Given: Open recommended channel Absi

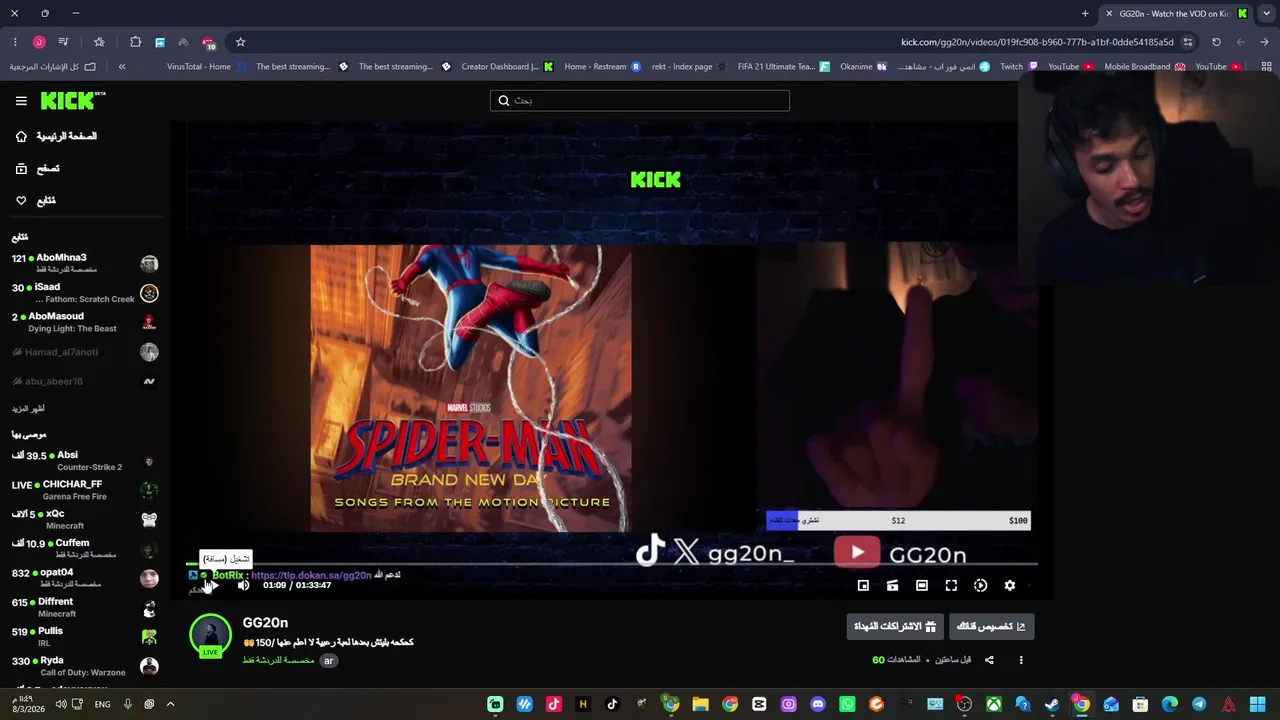Looking at the screenshot, I should (x=84, y=461).
